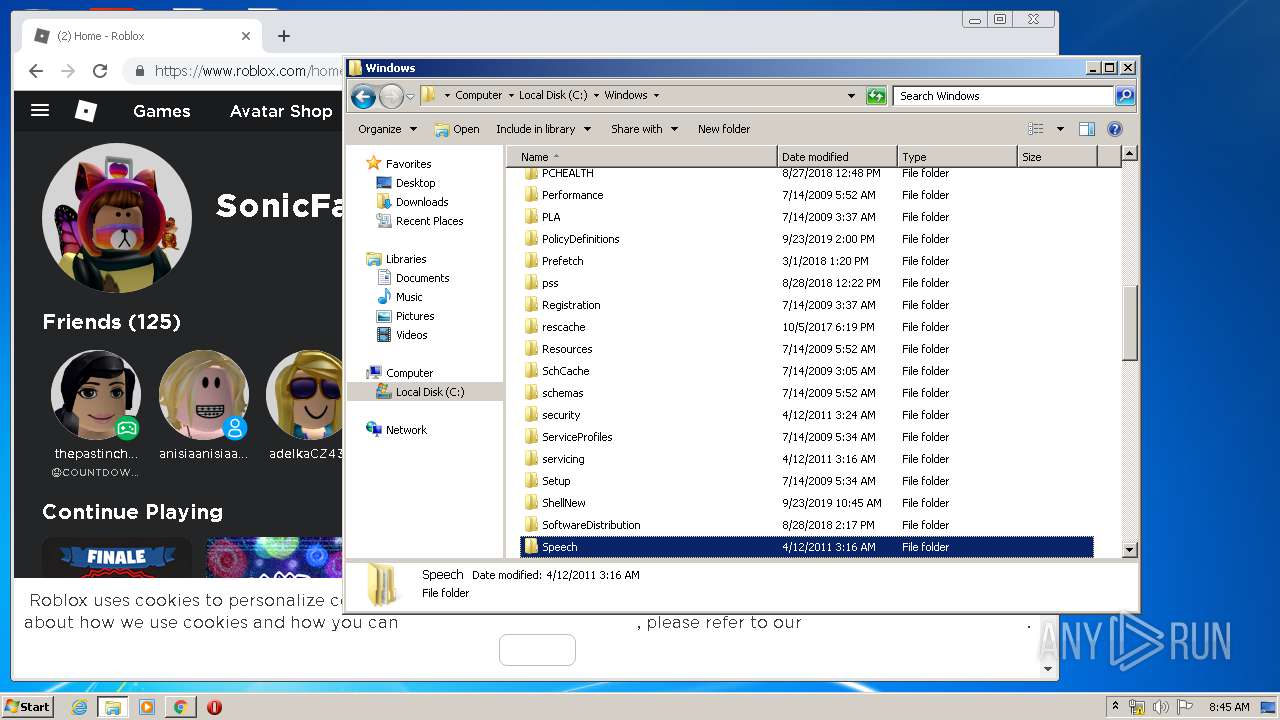Open recent pages dropdown beside Forward button

[x=410, y=96]
